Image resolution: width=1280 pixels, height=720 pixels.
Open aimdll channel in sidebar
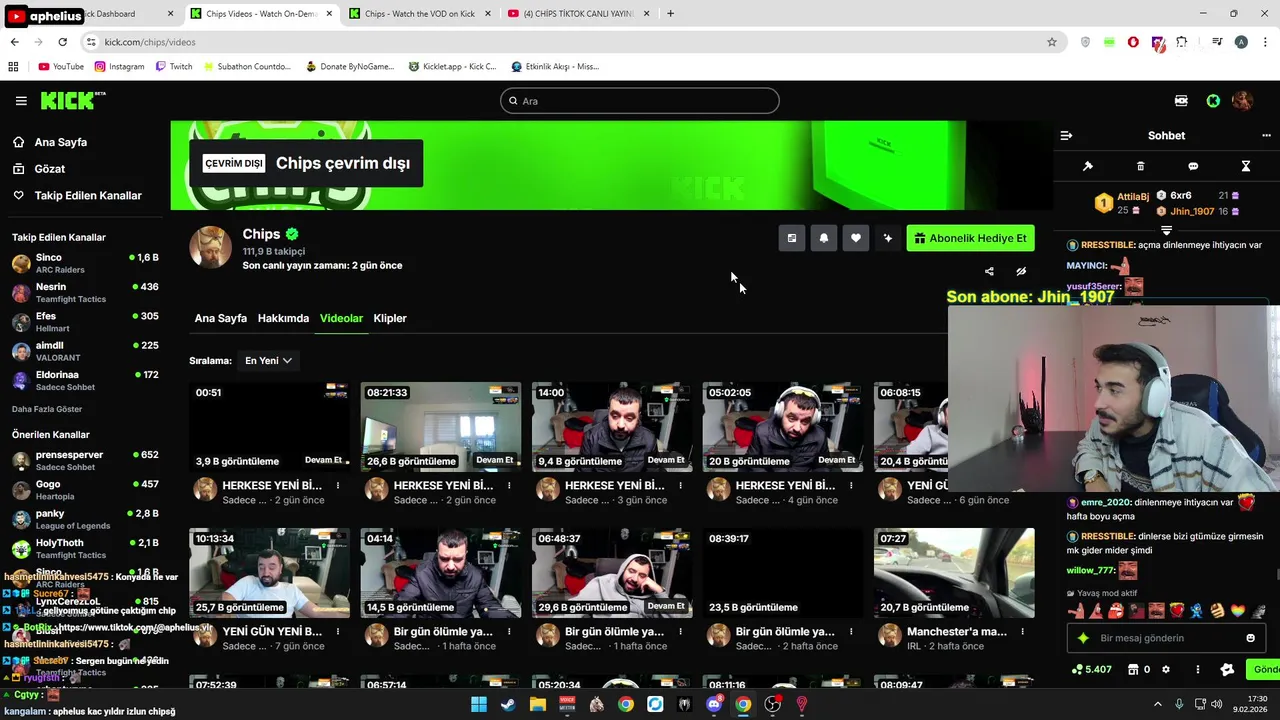85,351
